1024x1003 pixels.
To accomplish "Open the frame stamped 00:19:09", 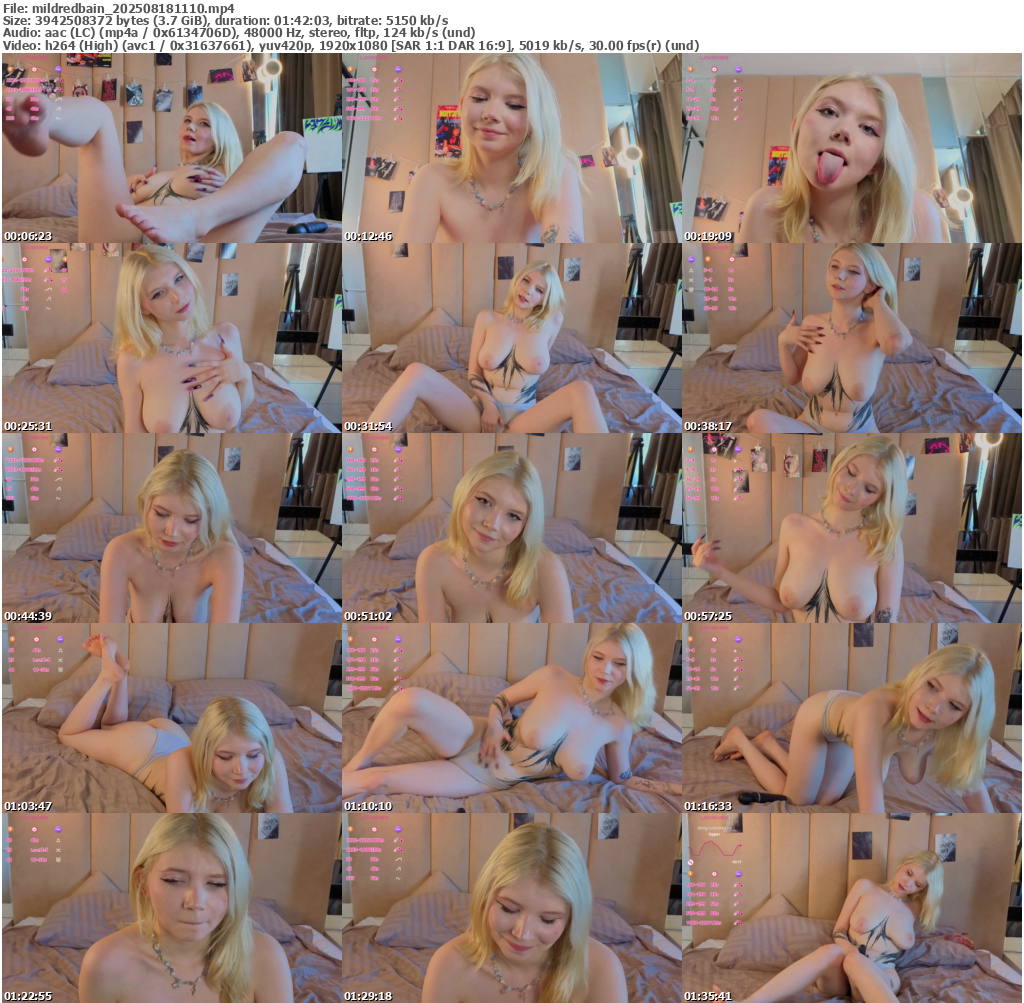I will tap(852, 148).
